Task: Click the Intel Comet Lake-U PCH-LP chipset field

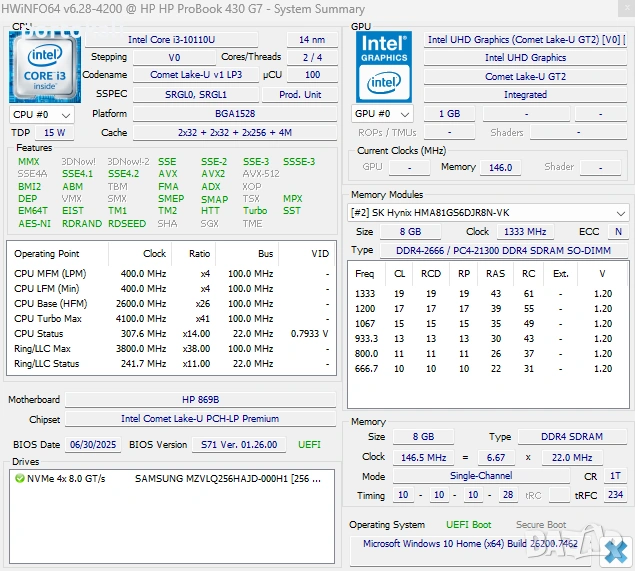Action: tap(199, 419)
